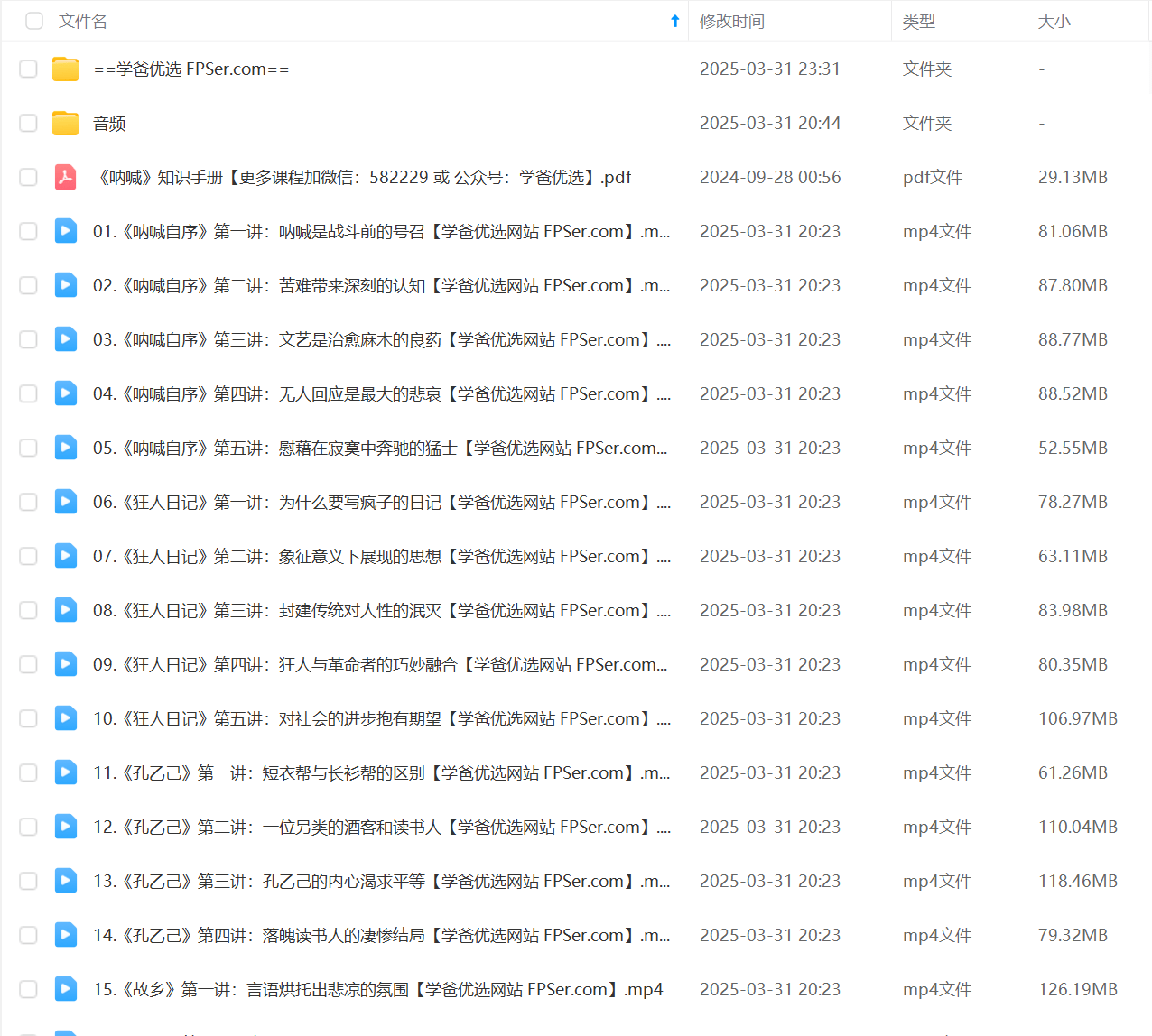The height and width of the screenshot is (1036, 1152).
Task: Sort by 类型 column header
Action: tap(919, 21)
